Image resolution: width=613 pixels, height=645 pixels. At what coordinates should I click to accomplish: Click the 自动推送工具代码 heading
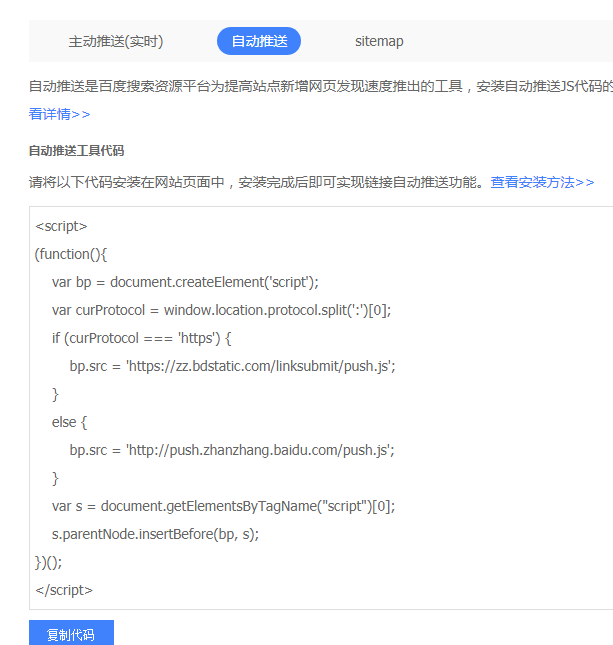(77, 151)
